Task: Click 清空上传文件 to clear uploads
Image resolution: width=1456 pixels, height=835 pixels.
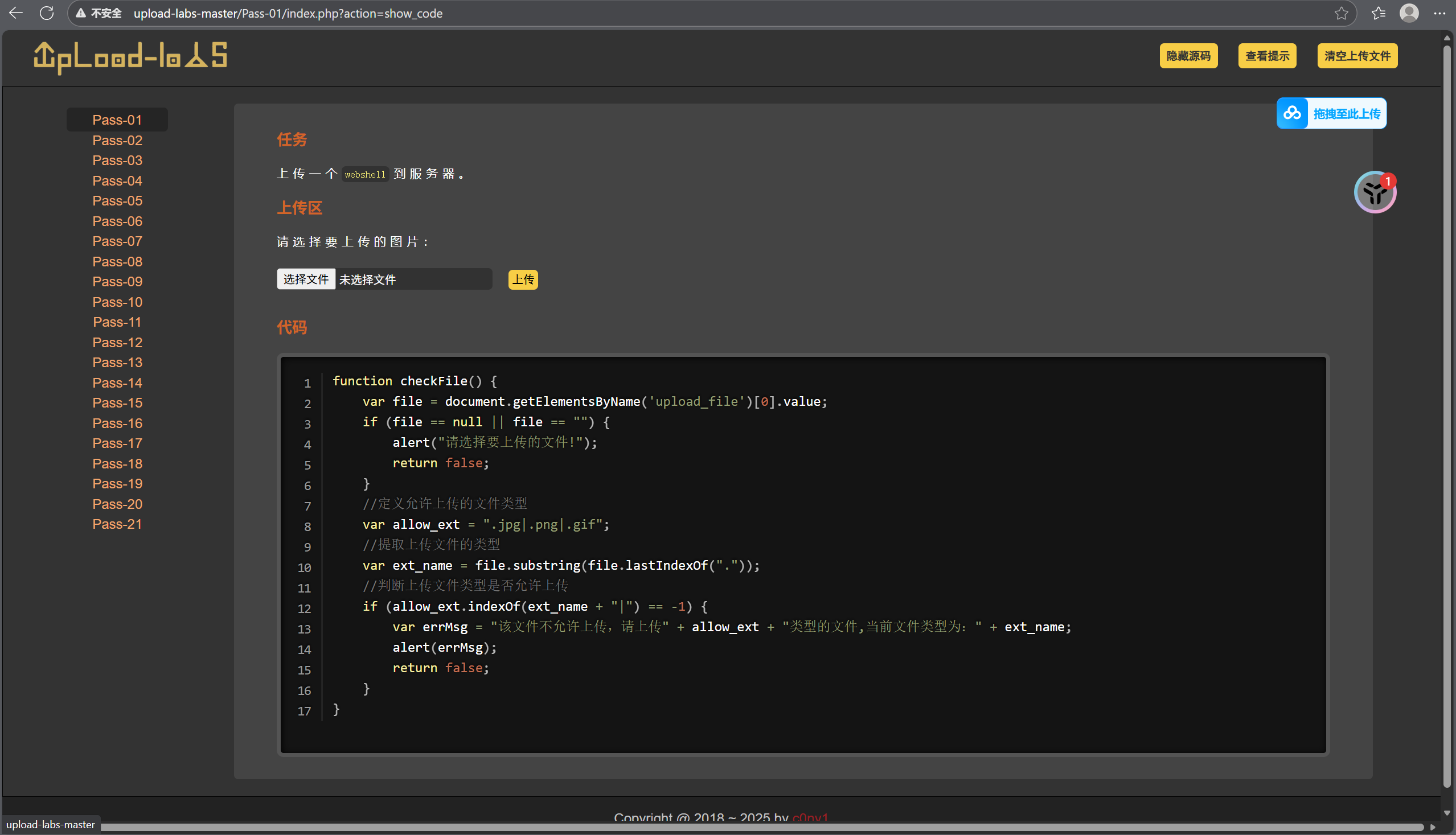Action: click(1357, 56)
